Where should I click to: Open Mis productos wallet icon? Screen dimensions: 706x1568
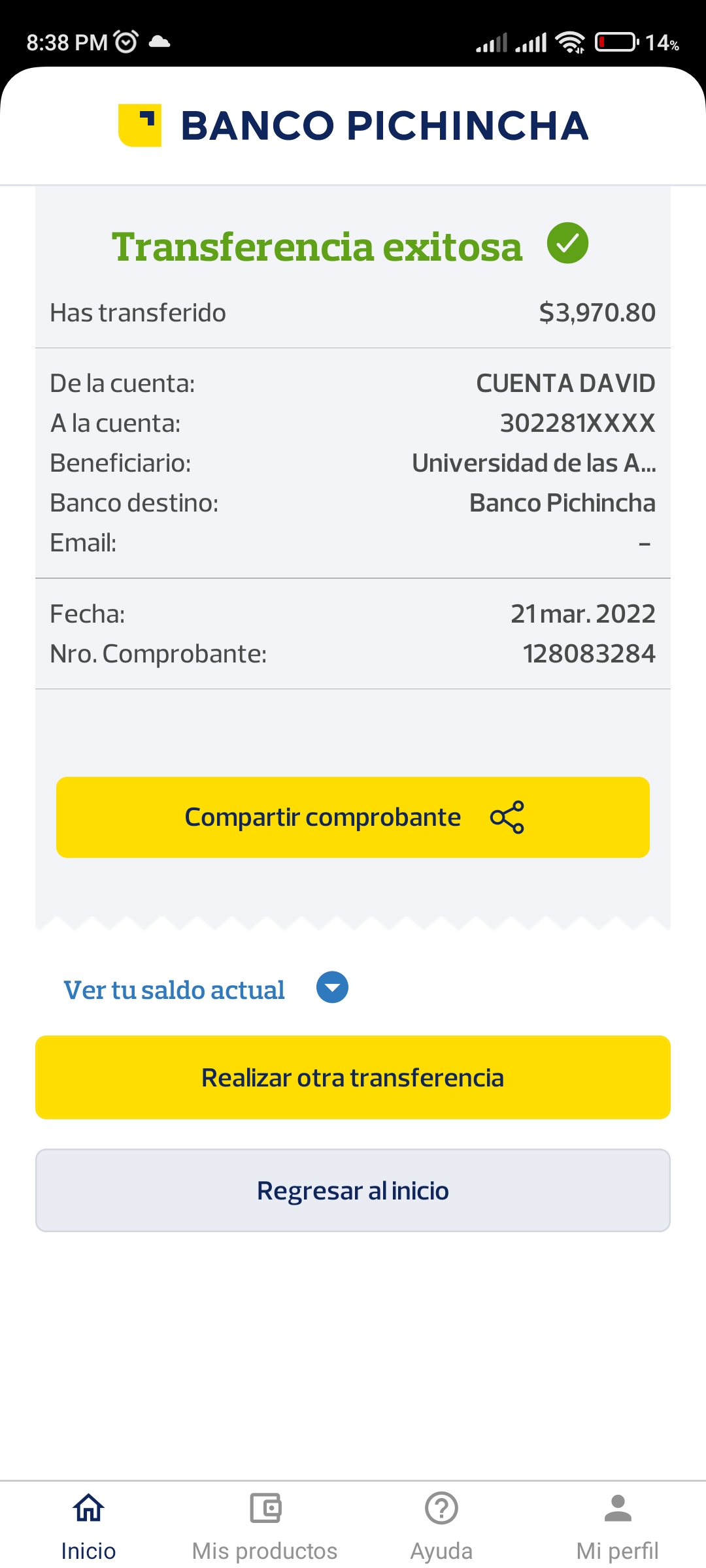(265, 1509)
